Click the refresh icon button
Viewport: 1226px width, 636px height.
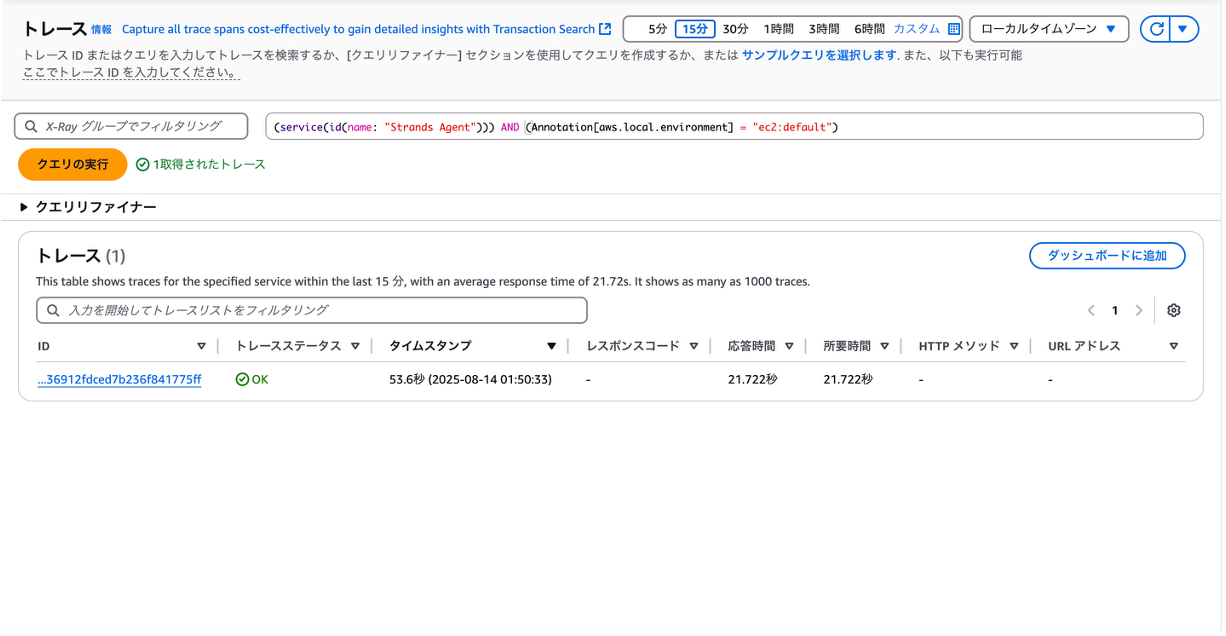coord(1155,29)
